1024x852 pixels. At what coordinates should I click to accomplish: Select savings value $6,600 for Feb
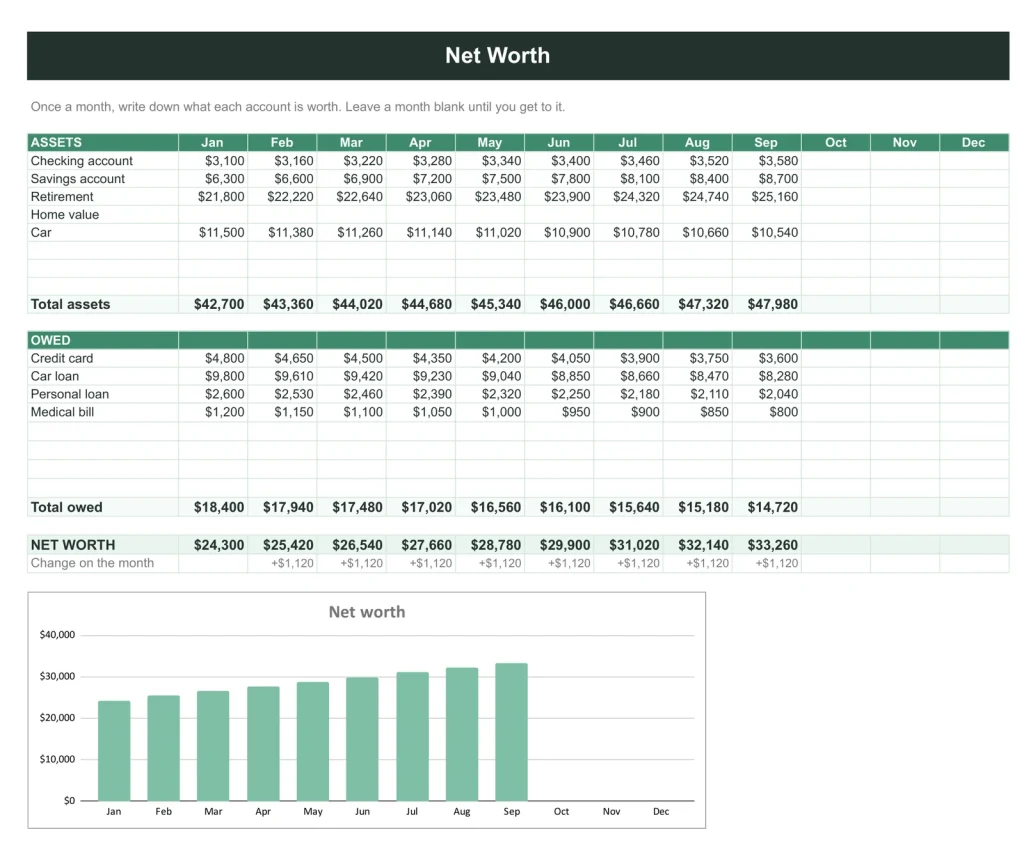pyautogui.click(x=282, y=179)
